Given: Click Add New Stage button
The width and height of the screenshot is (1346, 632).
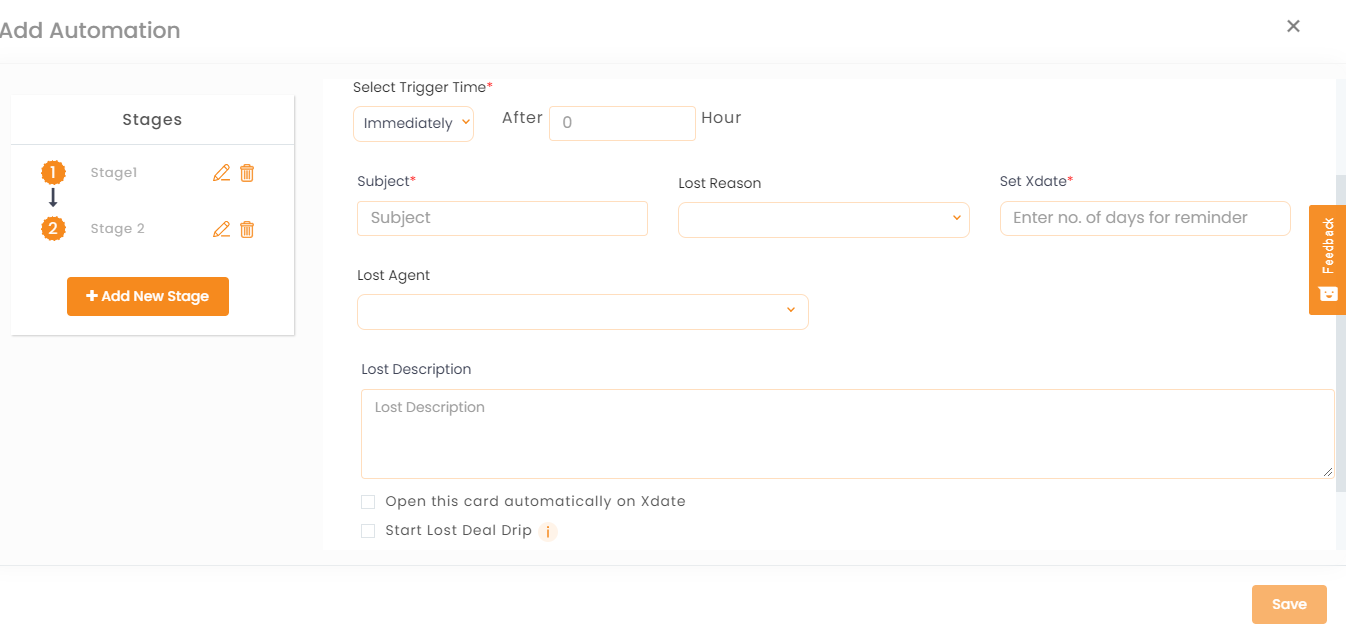Looking at the screenshot, I should point(148,296).
